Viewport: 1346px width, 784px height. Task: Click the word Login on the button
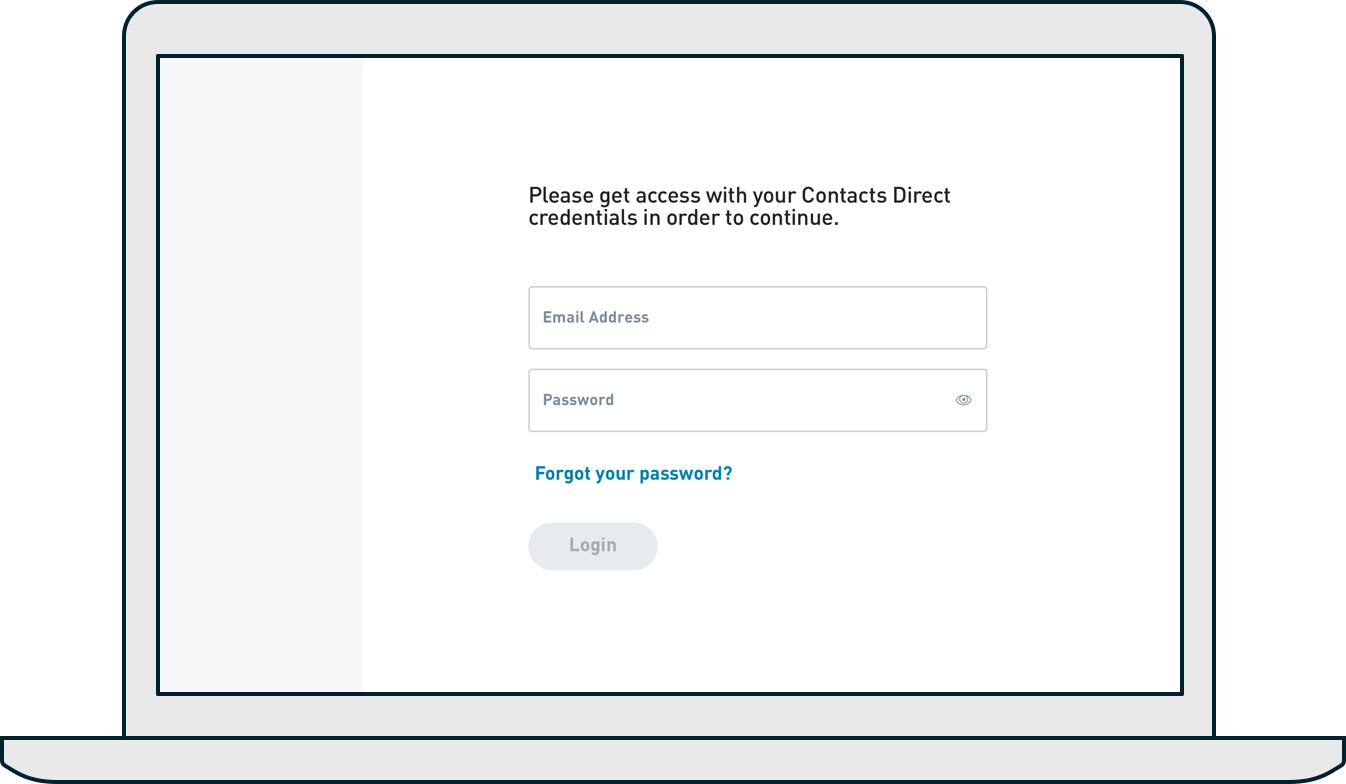(x=592, y=545)
